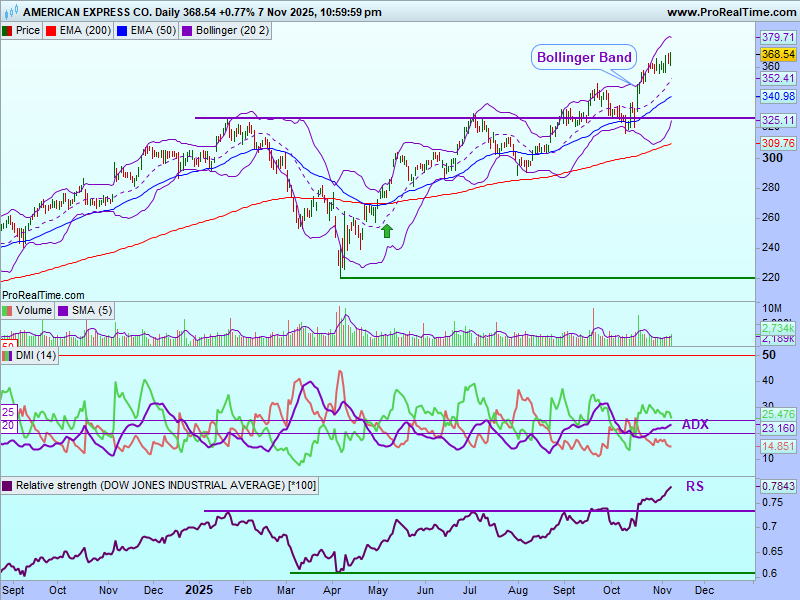Click the Volume panel legend label
This screenshot has width=800, height=600.
tap(33, 311)
